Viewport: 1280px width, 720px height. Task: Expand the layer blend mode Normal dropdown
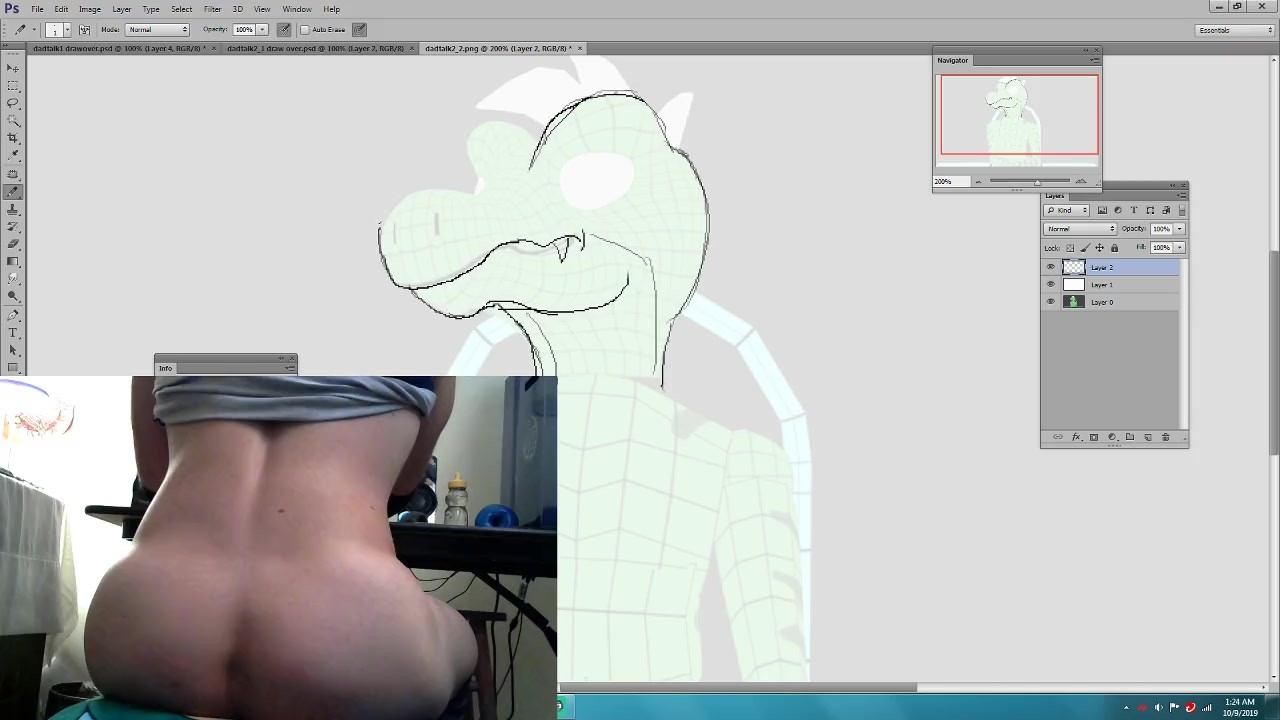click(x=1080, y=229)
